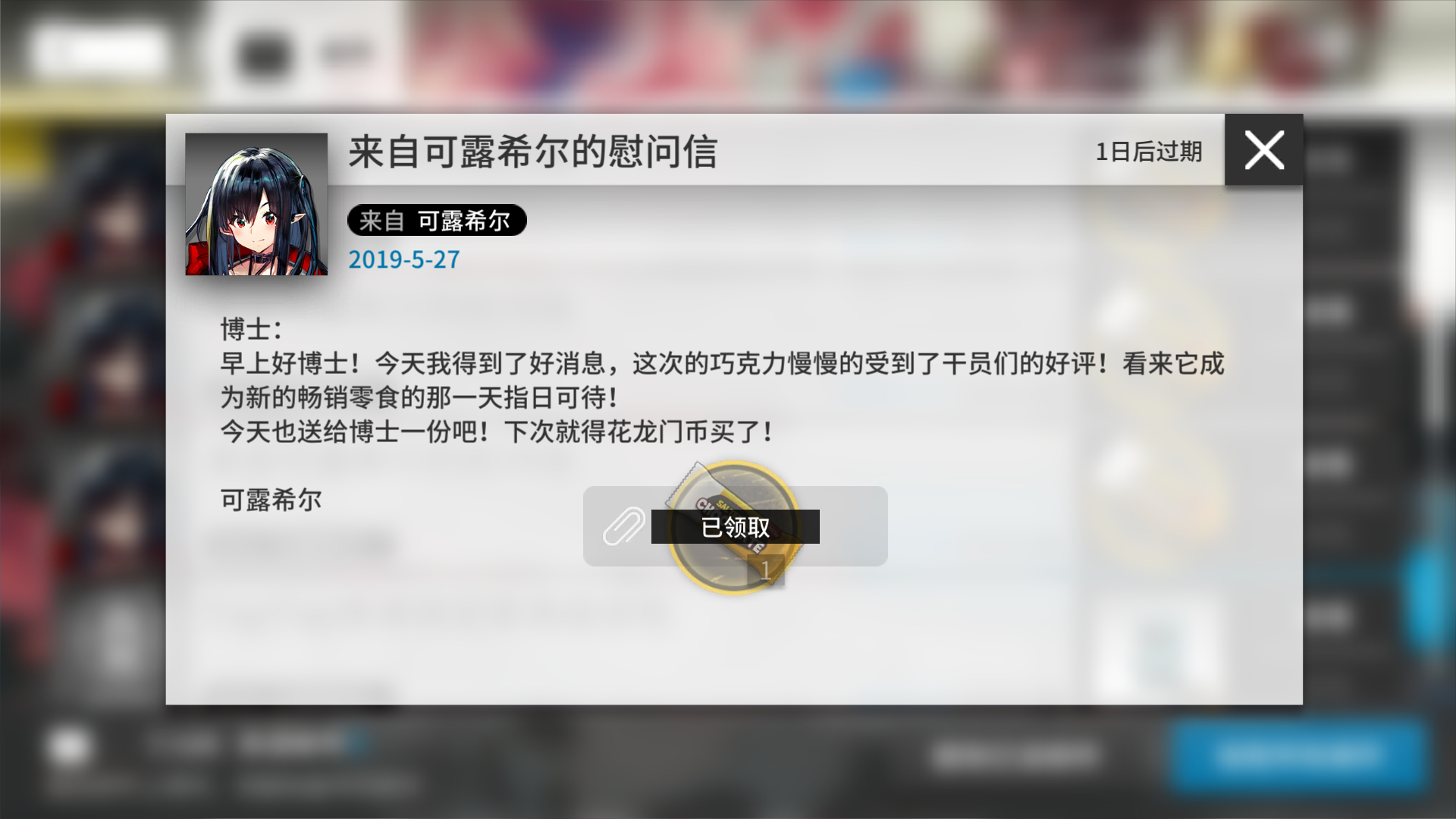Click the chocolate bar reward item icon
The image size is (1456, 819).
(733, 526)
